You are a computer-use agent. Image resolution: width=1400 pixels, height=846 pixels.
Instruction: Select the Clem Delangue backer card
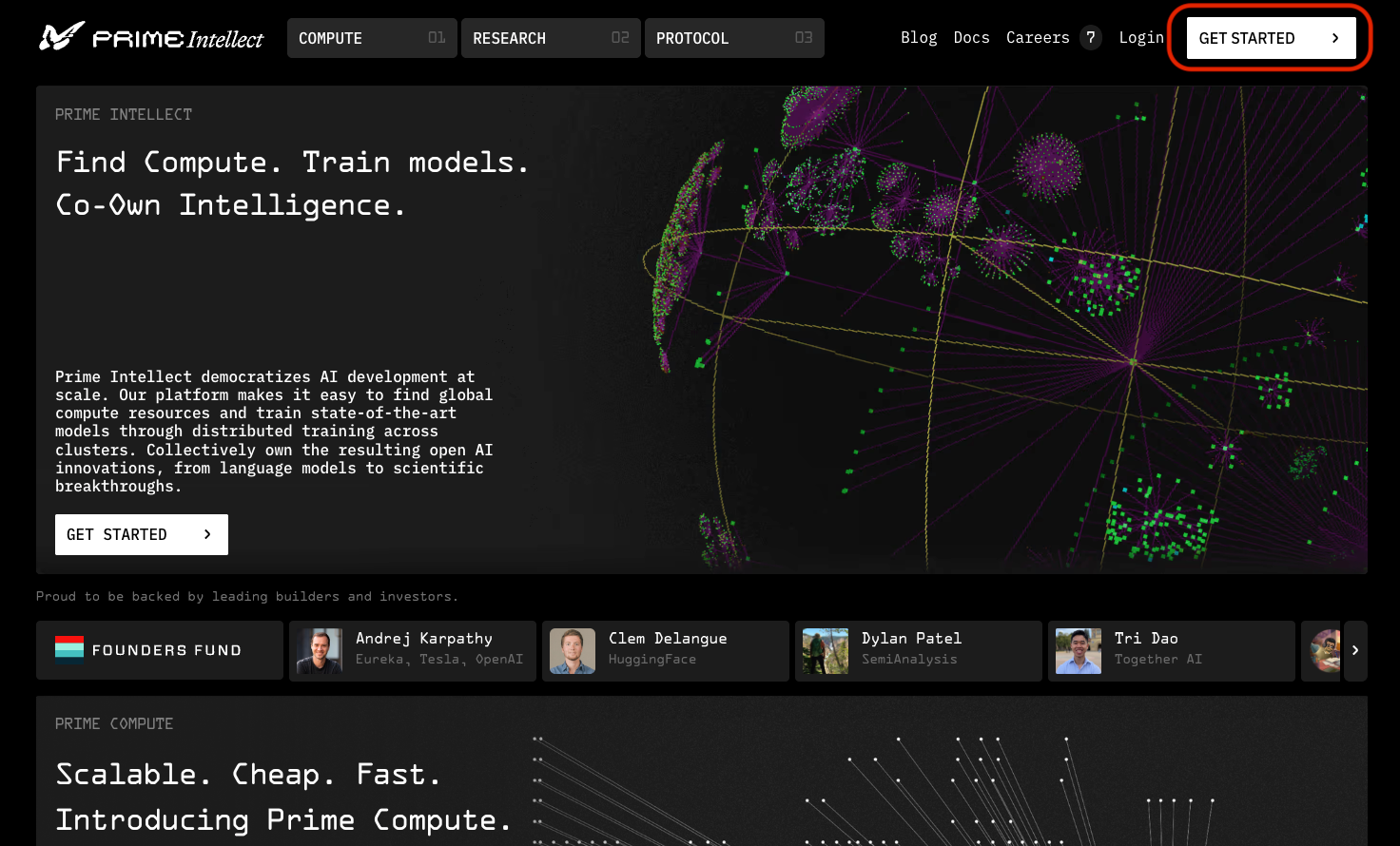click(x=666, y=651)
